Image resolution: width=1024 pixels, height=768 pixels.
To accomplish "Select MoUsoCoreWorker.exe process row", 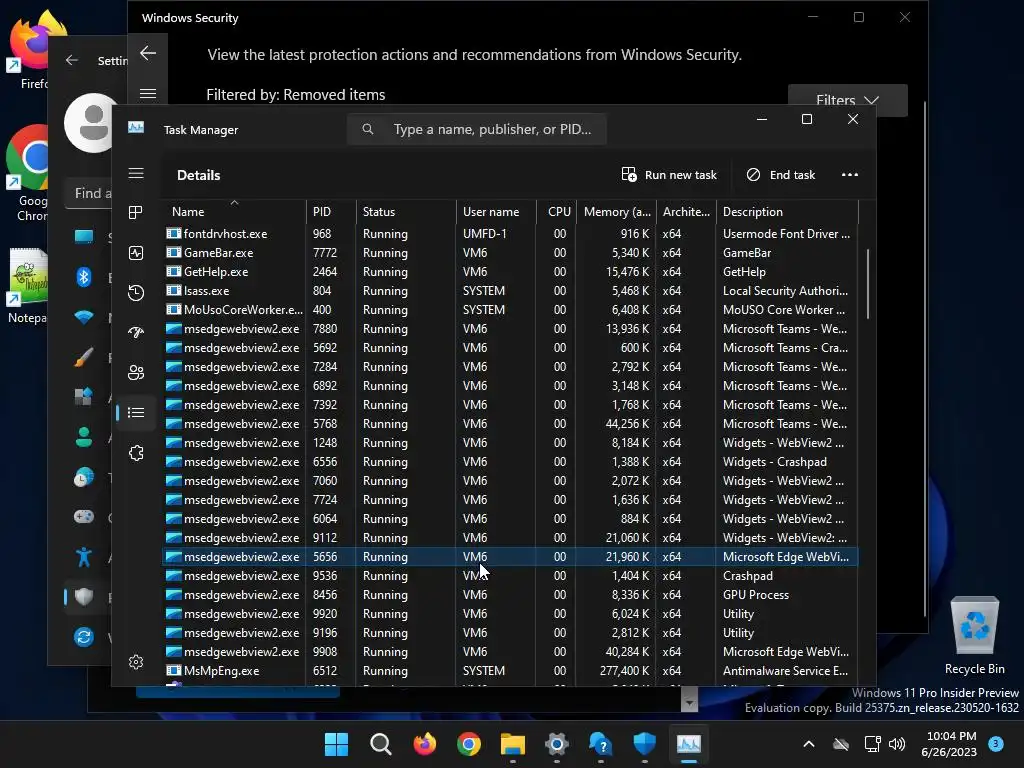I will [x=509, y=310].
